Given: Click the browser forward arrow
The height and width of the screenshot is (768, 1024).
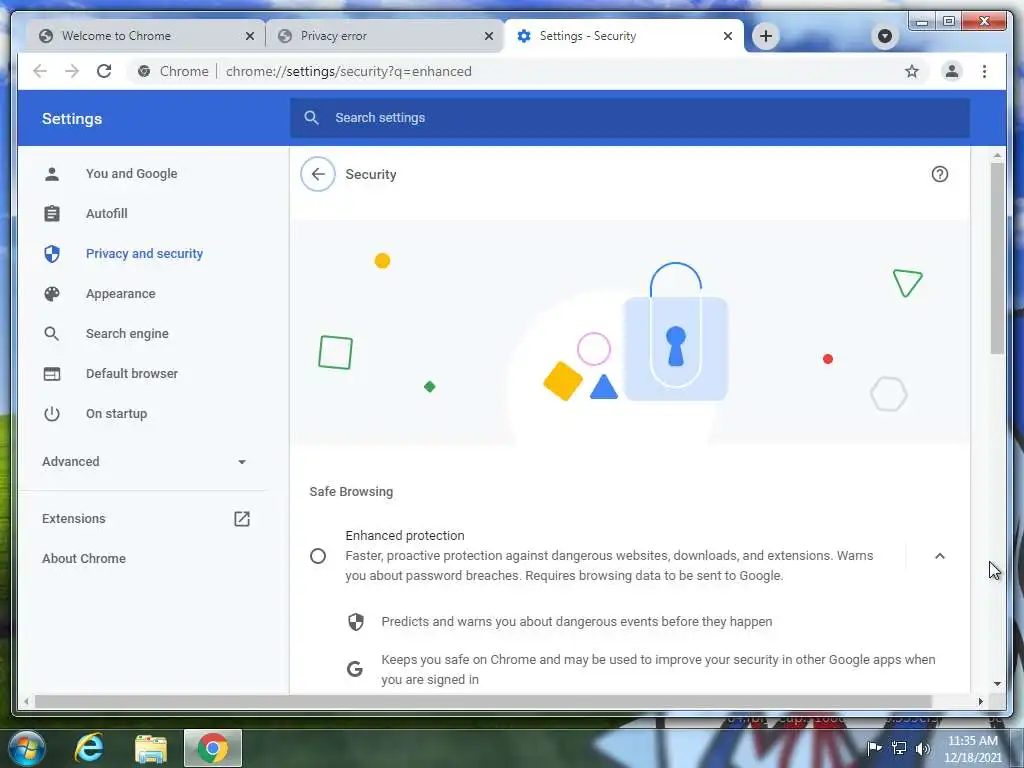Looking at the screenshot, I should tap(72, 71).
